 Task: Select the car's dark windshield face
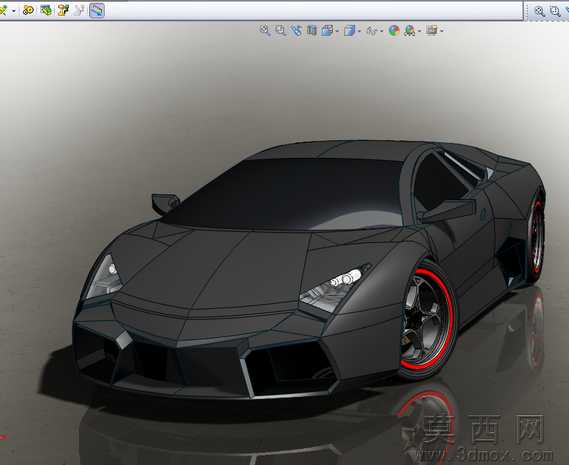tap(290, 194)
